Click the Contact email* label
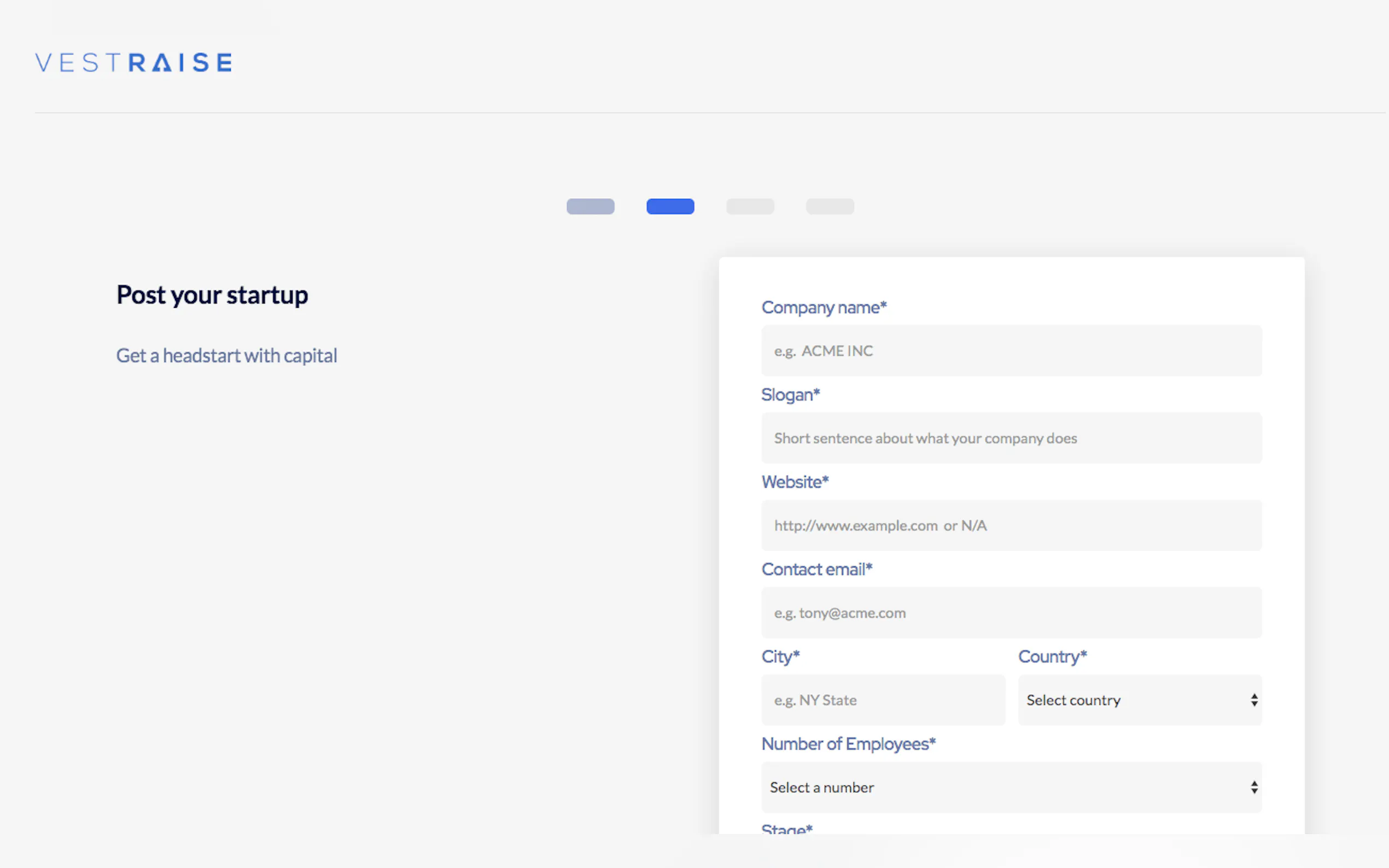This screenshot has width=1389, height=868. pos(816,570)
